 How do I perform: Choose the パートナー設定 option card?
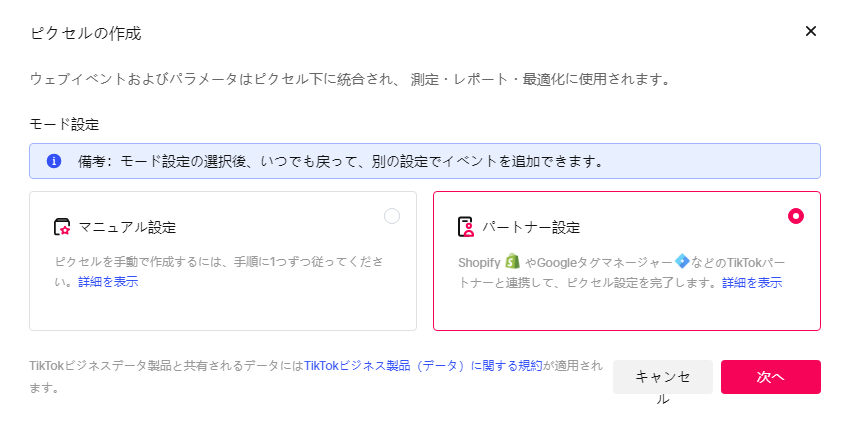(x=627, y=261)
